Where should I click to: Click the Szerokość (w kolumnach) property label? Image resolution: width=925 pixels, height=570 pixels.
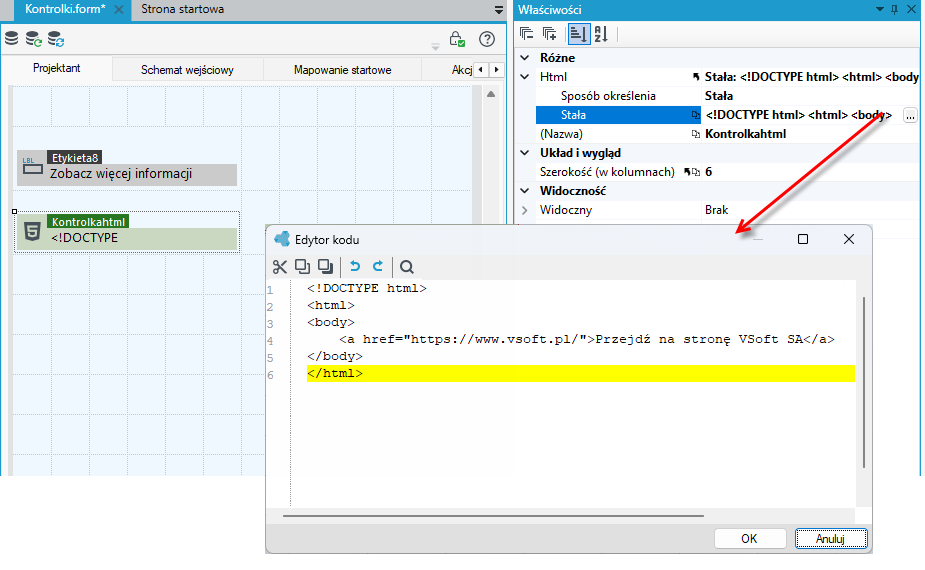[607, 172]
